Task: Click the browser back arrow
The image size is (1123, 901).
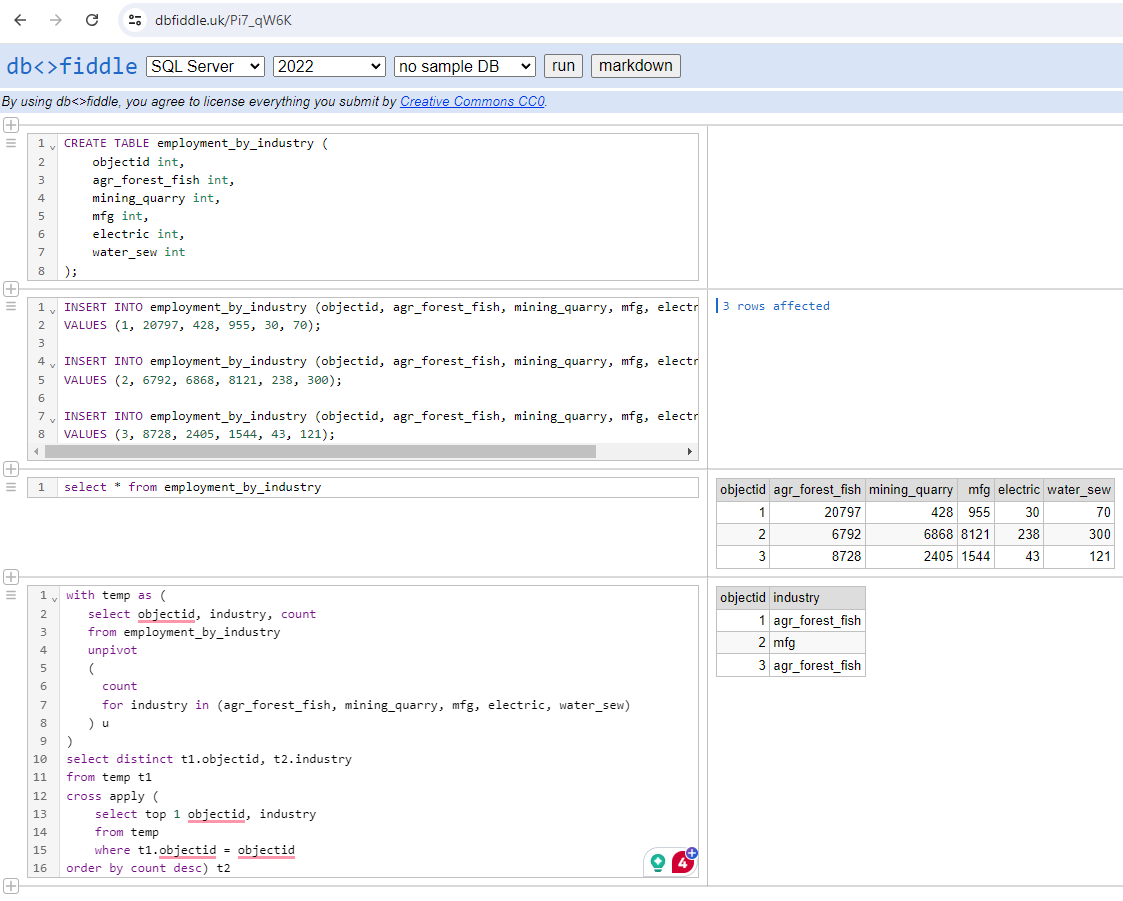Action: pos(20,19)
